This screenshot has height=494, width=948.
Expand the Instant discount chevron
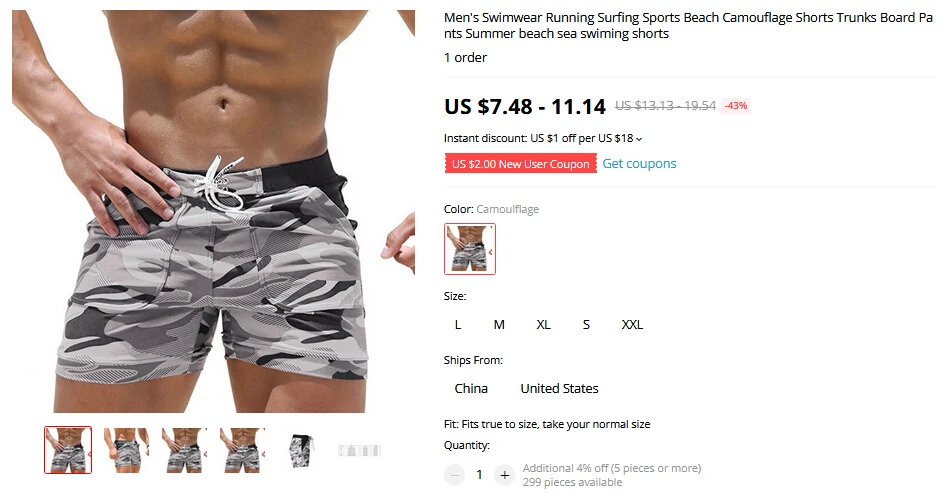(639, 139)
